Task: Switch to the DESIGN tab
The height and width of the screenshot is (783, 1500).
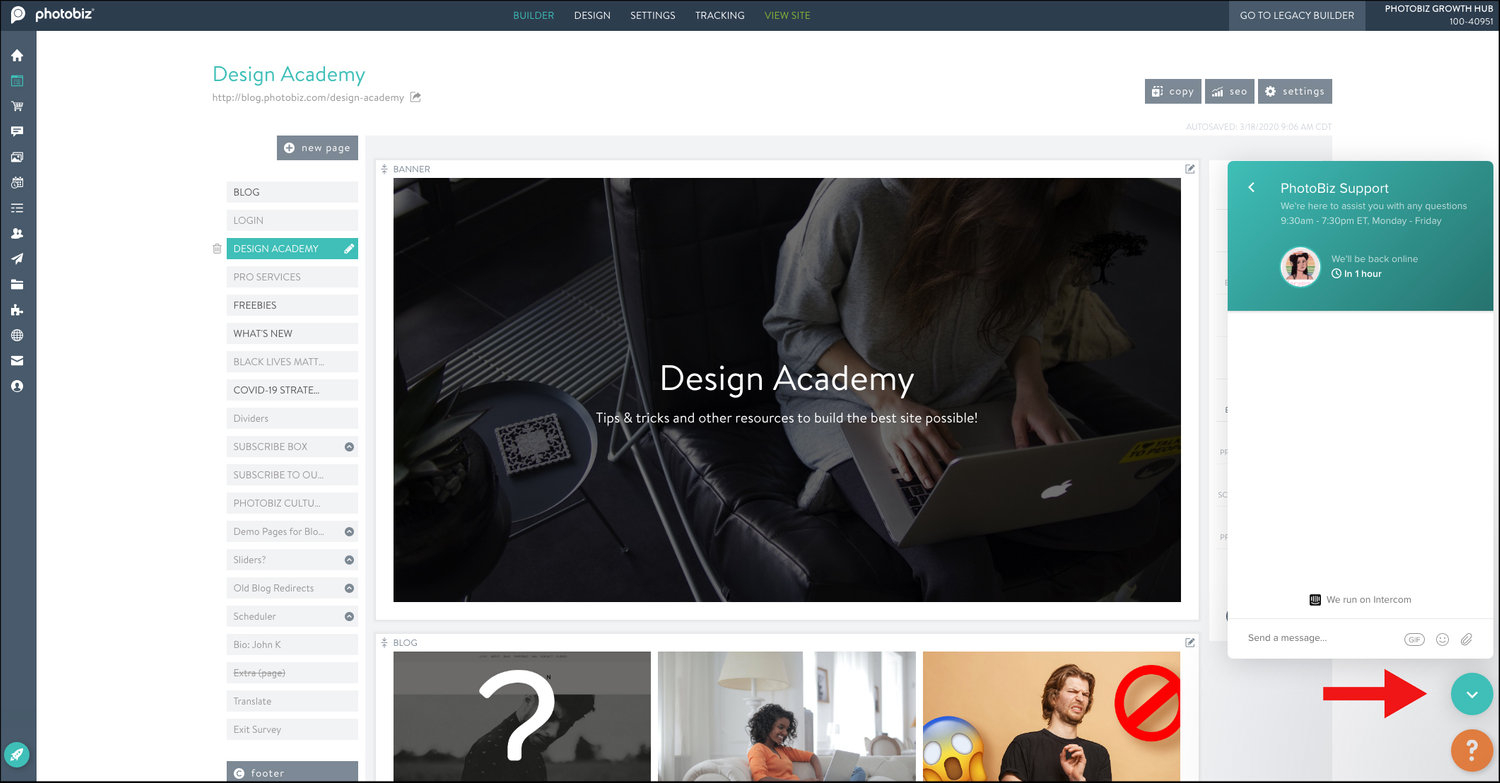Action: pyautogui.click(x=592, y=15)
